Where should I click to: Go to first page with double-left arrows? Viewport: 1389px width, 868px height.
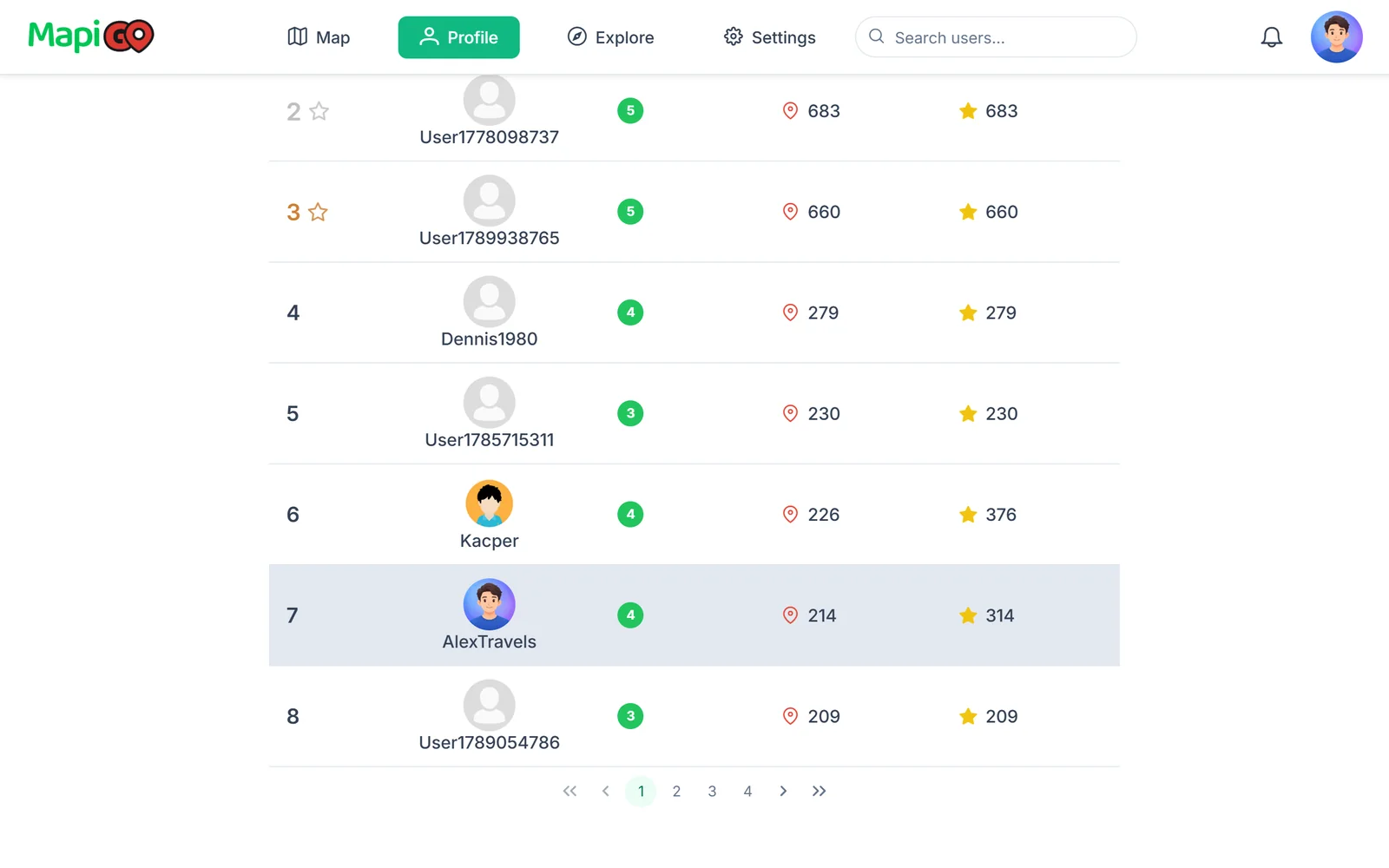point(569,791)
